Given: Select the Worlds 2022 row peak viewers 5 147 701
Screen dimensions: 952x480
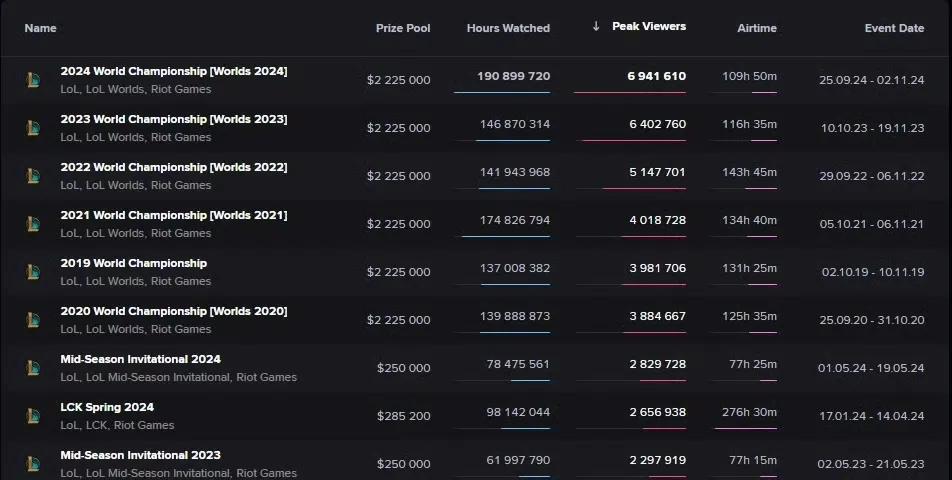Looking at the screenshot, I should point(658,172).
